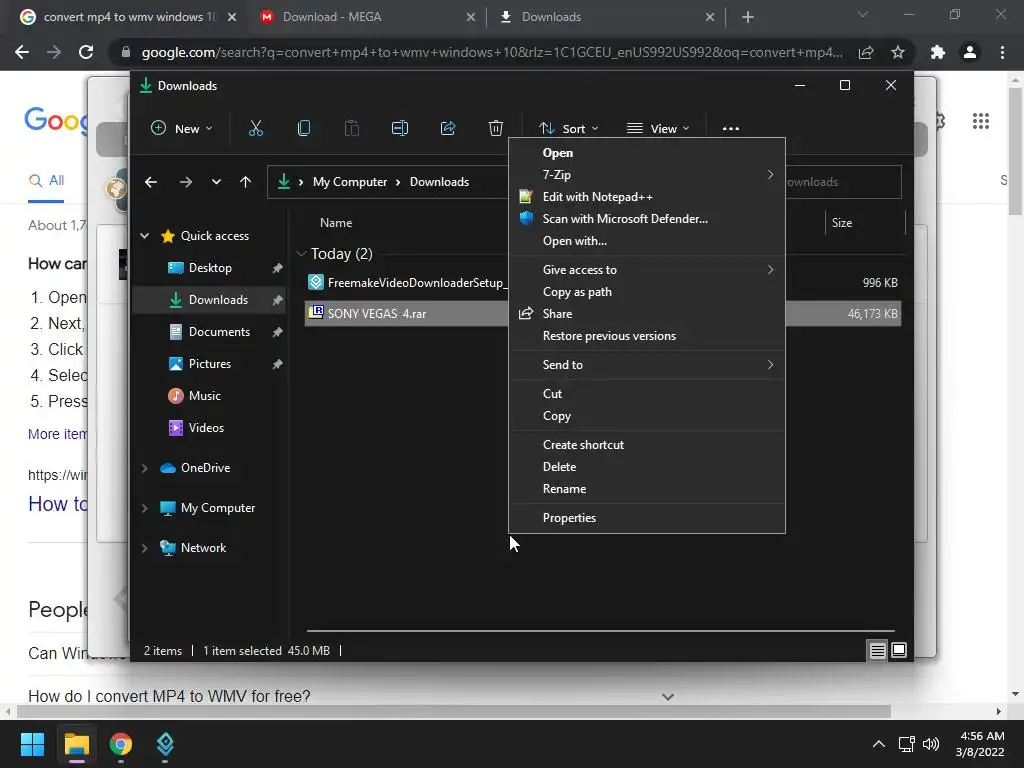The height and width of the screenshot is (768, 1024).
Task: Go back in File Explorer navigation
Action: pyautogui.click(x=151, y=182)
